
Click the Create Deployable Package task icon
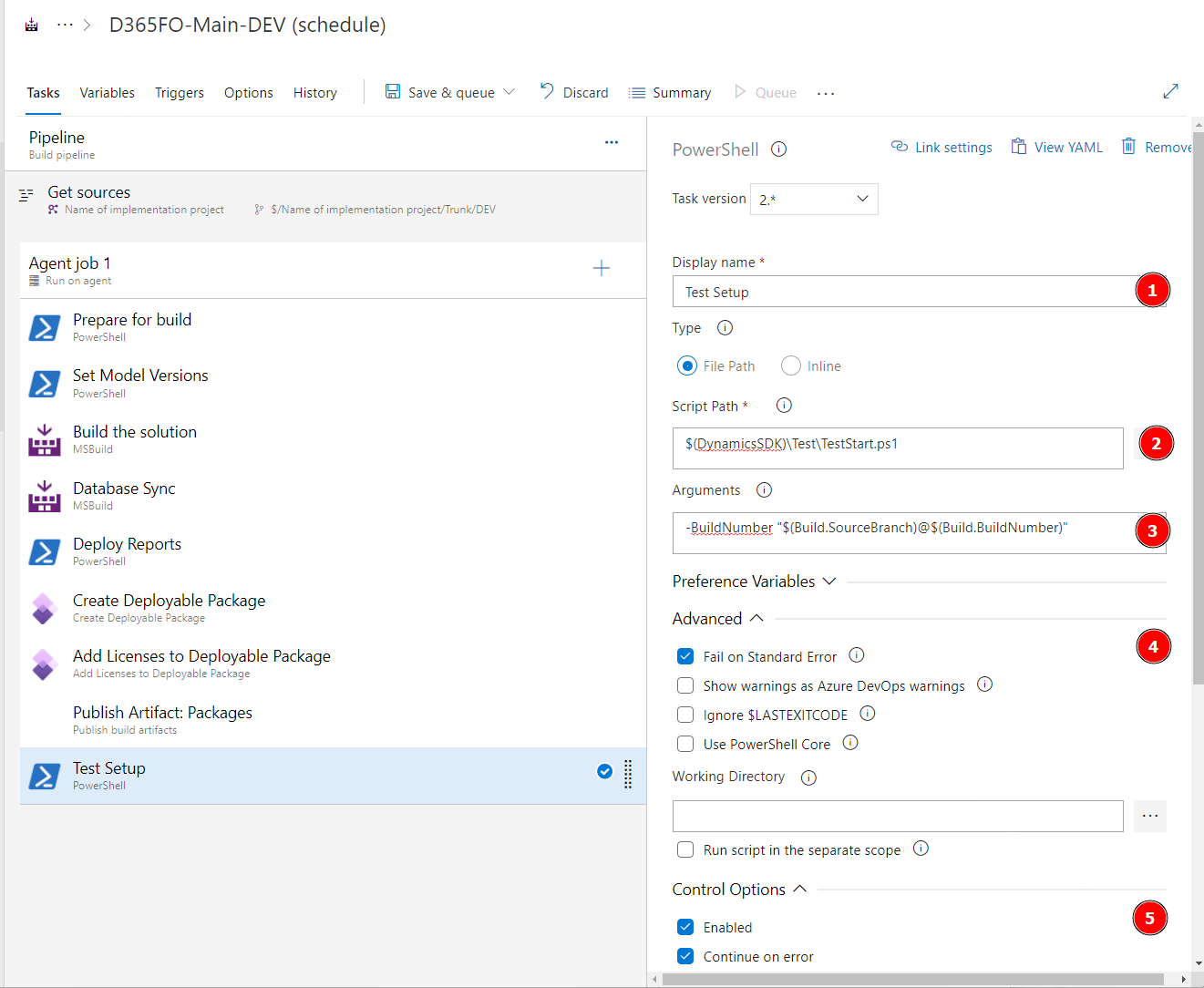[44, 608]
